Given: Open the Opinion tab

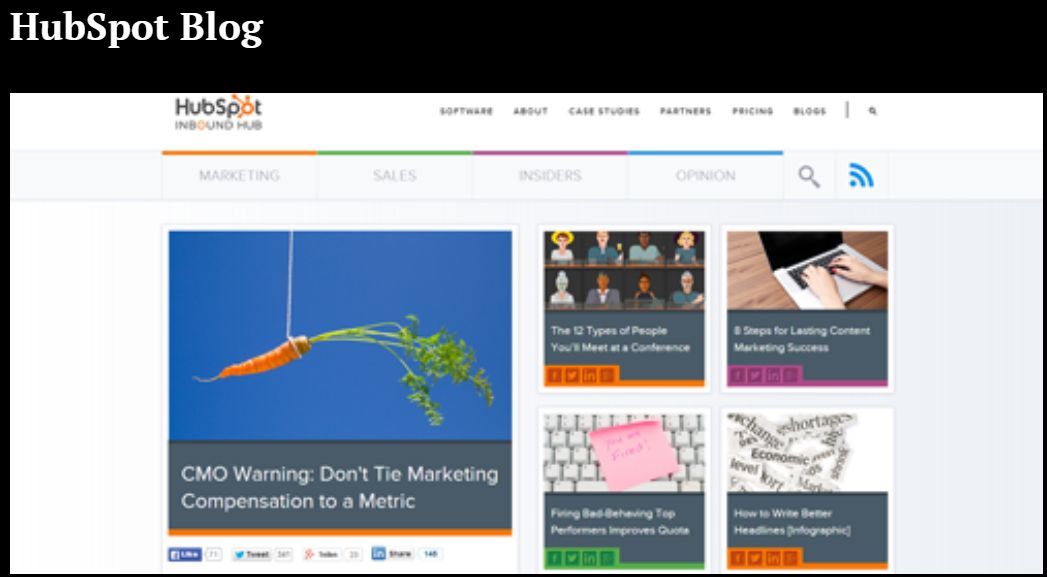Looking at the screenshot, I should [705, 176].
